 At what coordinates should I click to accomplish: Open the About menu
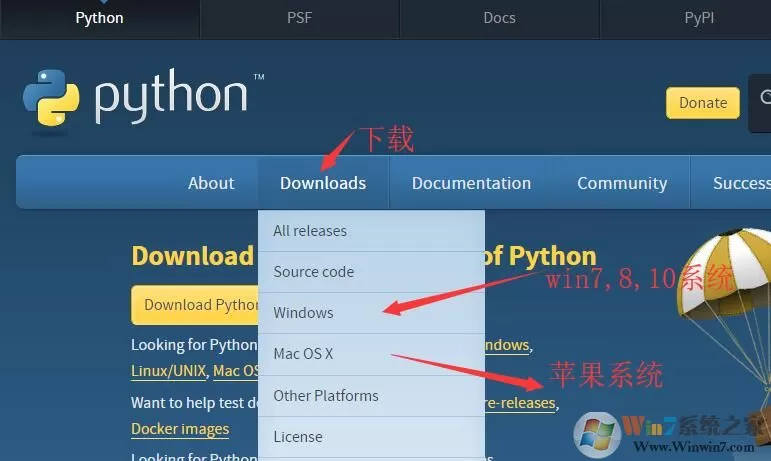[211, 183]
